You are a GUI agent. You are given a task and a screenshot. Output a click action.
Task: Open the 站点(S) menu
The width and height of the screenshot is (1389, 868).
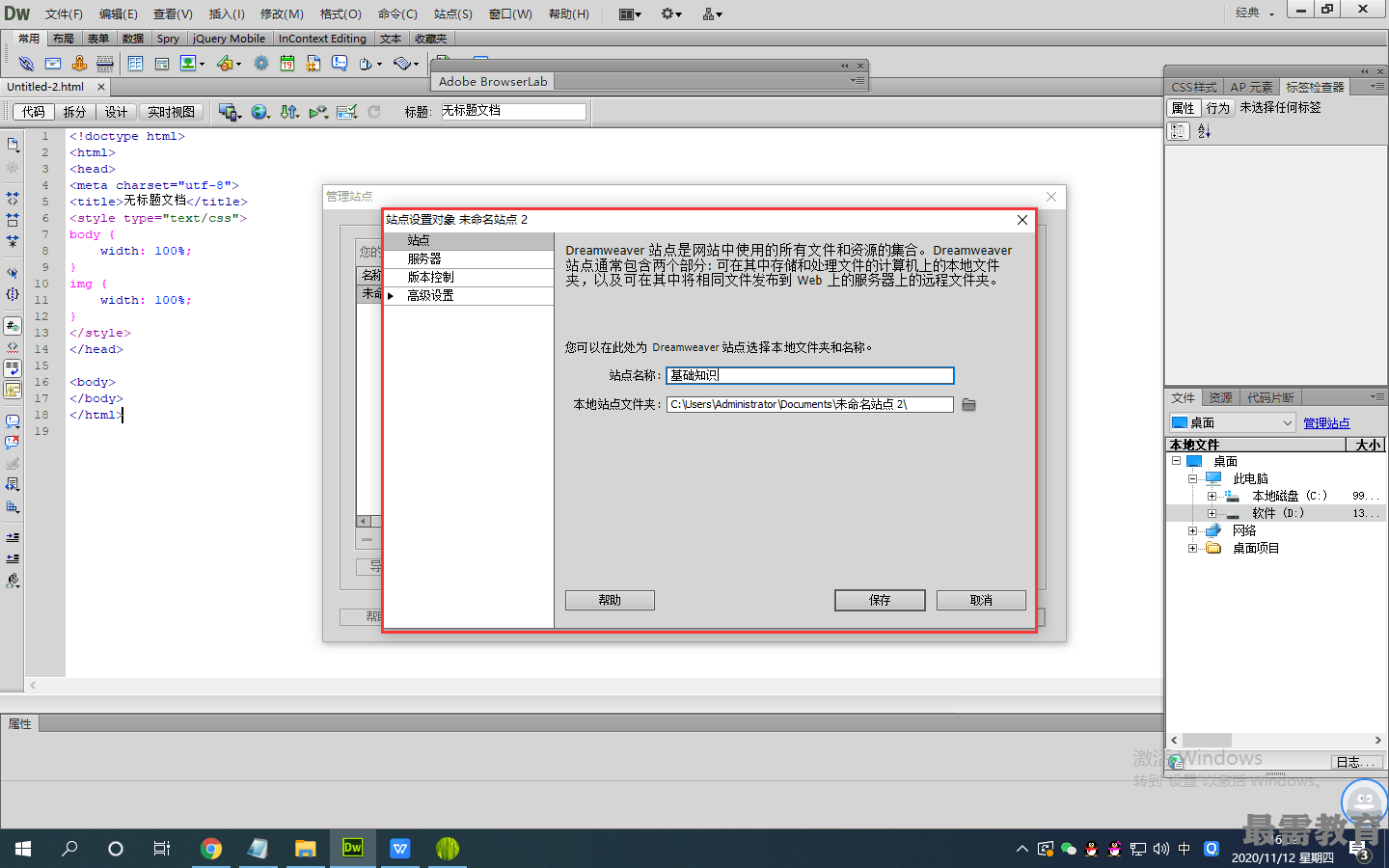pos(453,14)
